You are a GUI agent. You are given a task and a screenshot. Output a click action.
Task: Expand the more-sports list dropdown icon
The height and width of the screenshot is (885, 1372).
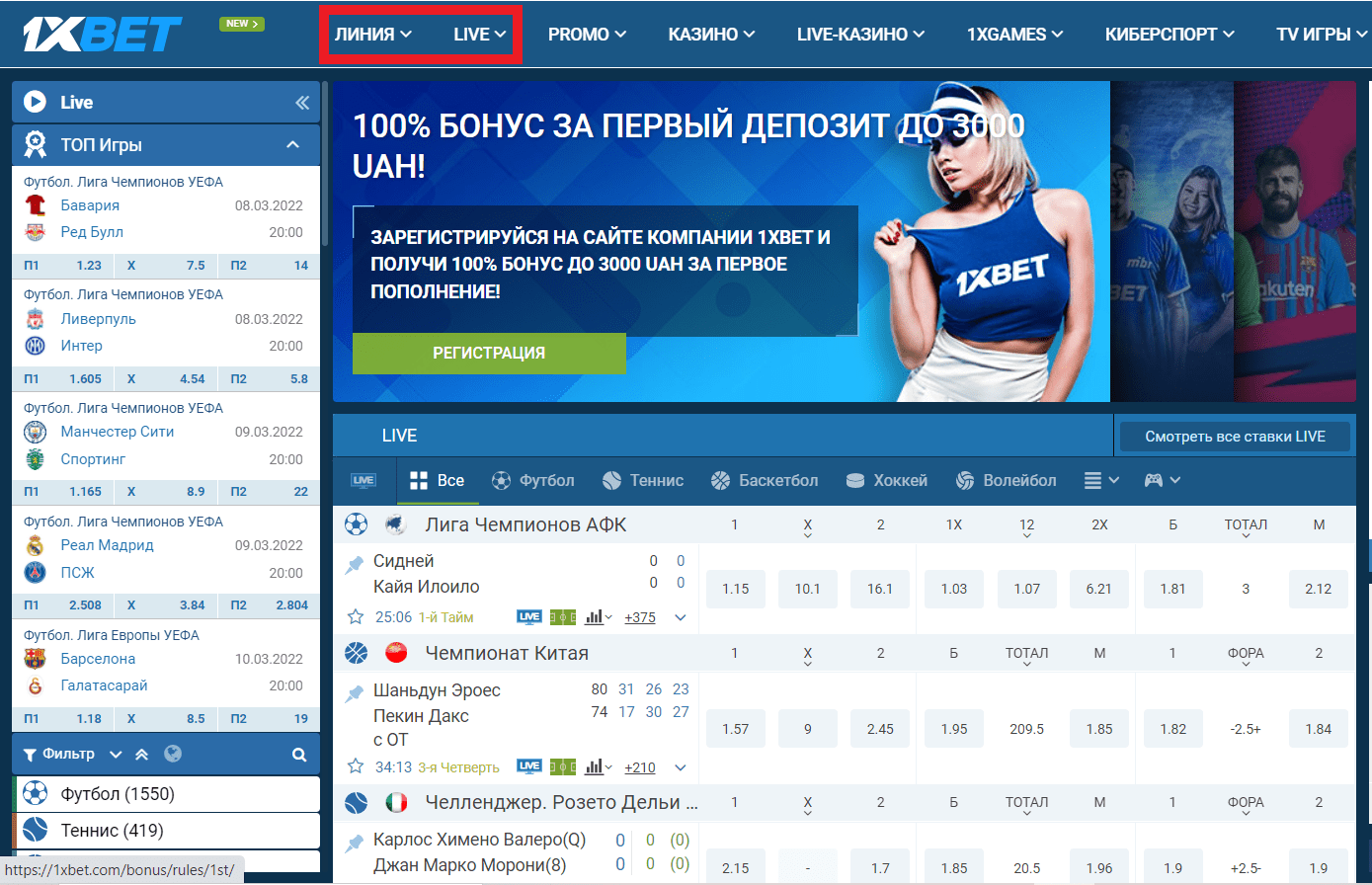click(x=1101, y=481)
